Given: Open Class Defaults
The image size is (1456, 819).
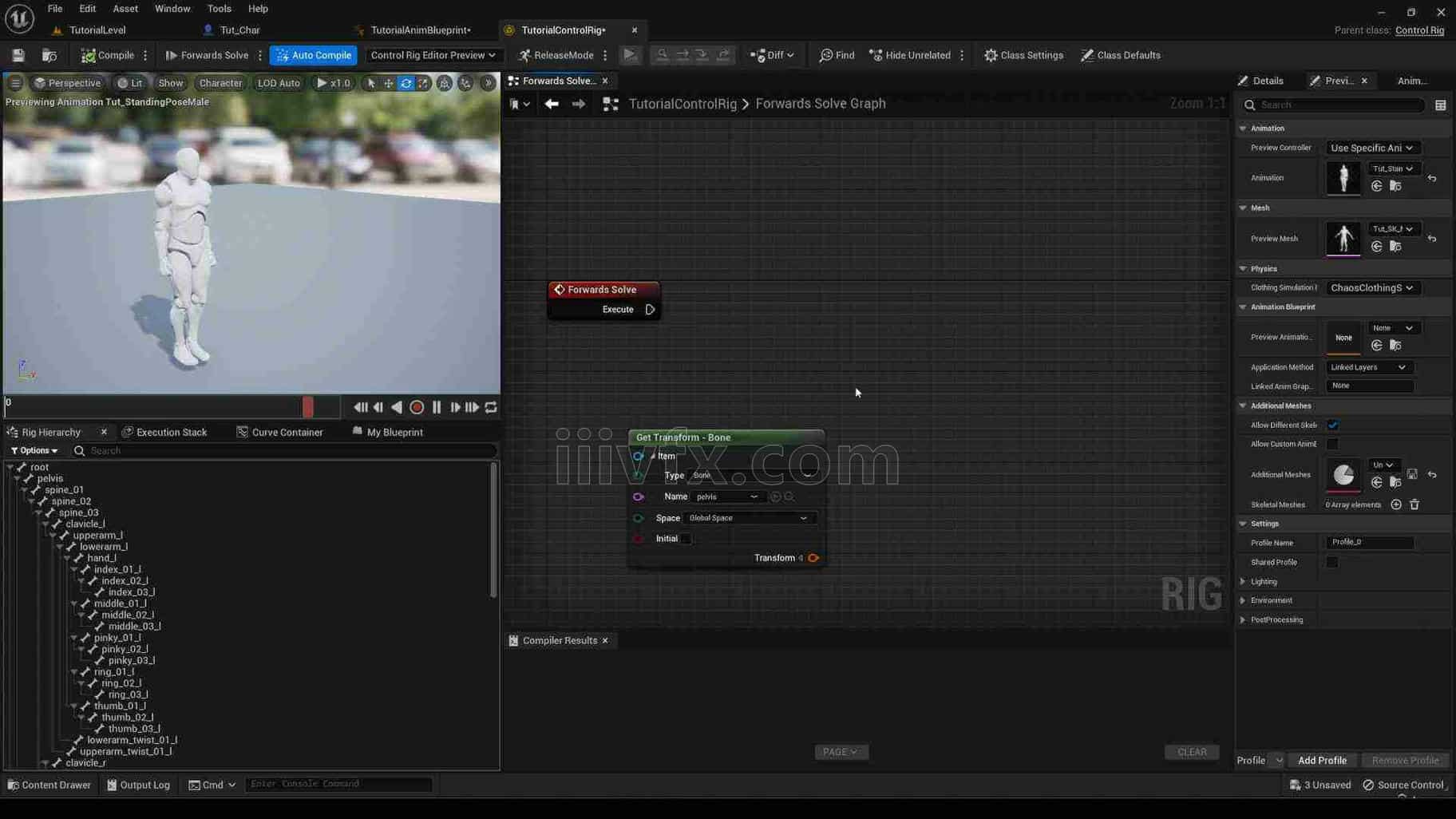Looking at the screenshot, I should (x=1121, y=55).
